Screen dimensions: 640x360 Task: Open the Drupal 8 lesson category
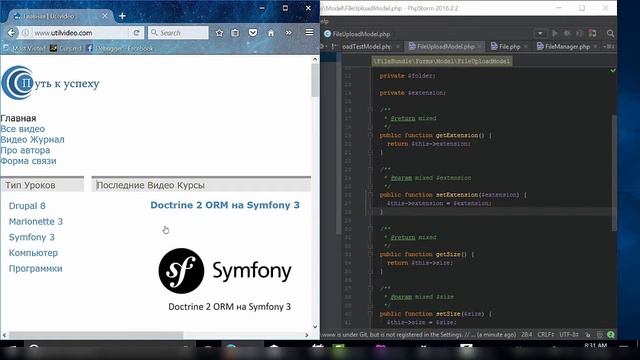pyautogui.click(x=27, y=206)
